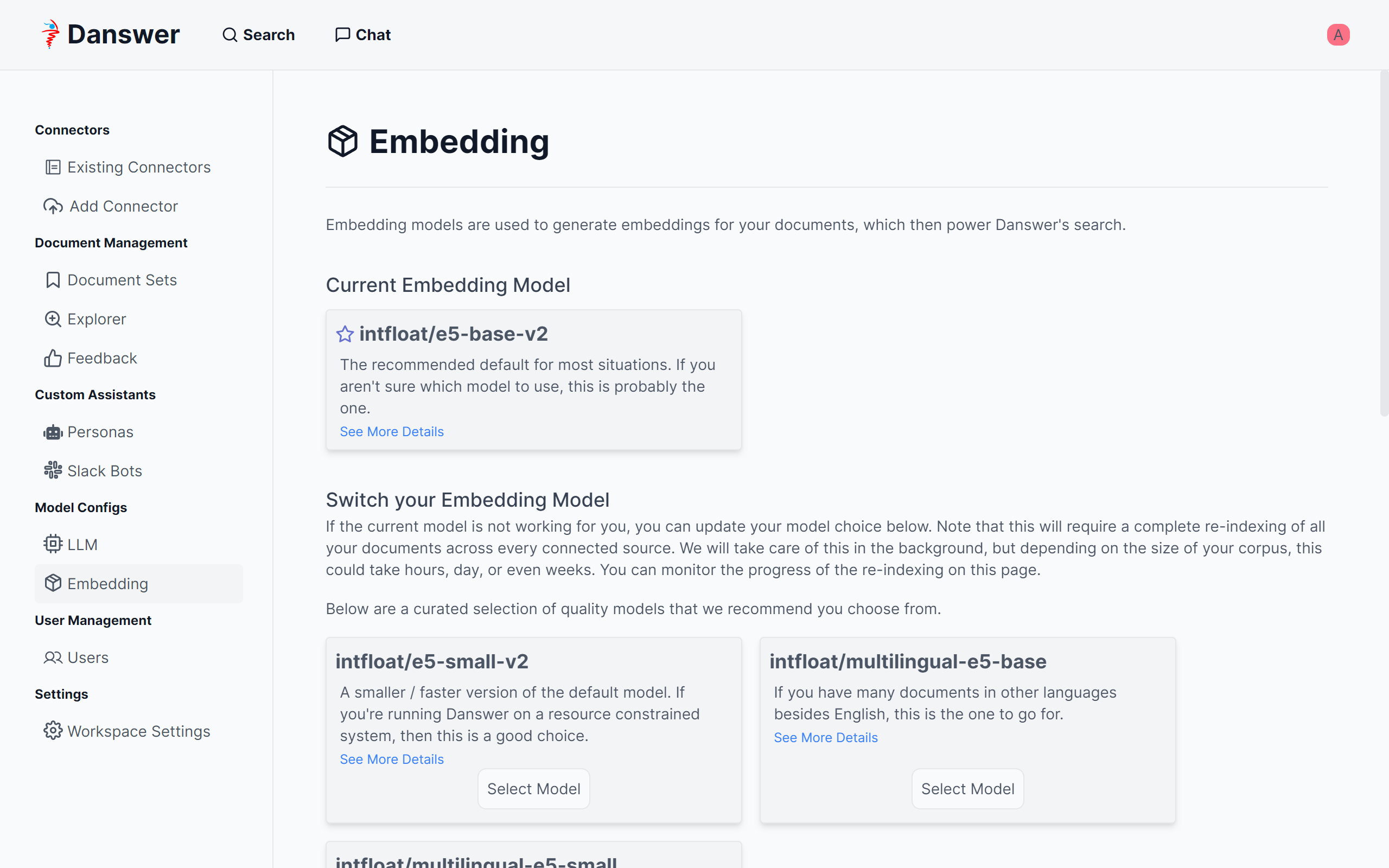Viewport: 1389px width, 868px height.
Task: Go to Embedding in the sidebar
Action: point(107,584)
